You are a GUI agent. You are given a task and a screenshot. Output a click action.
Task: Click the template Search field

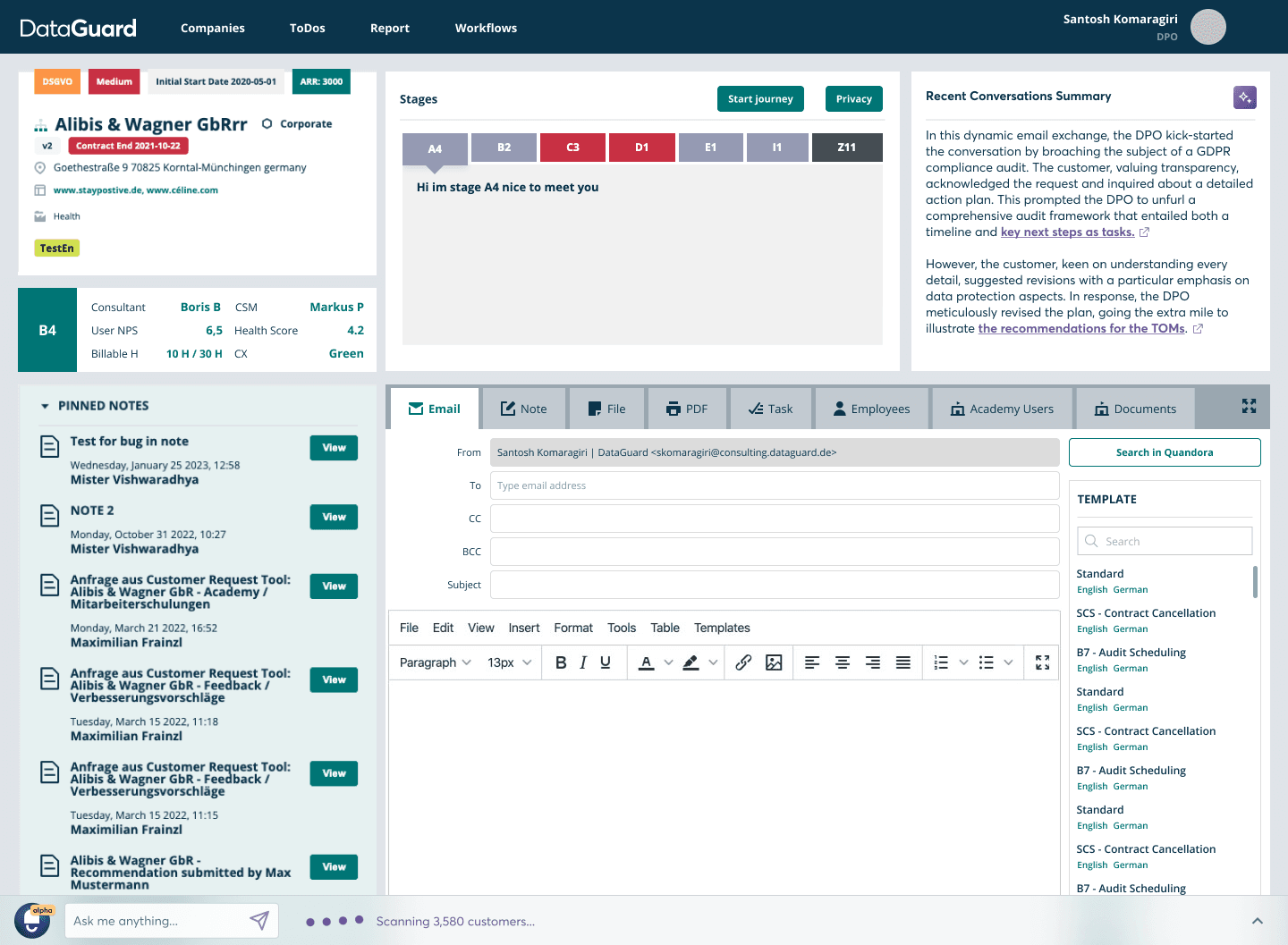tap(1165, 541)
